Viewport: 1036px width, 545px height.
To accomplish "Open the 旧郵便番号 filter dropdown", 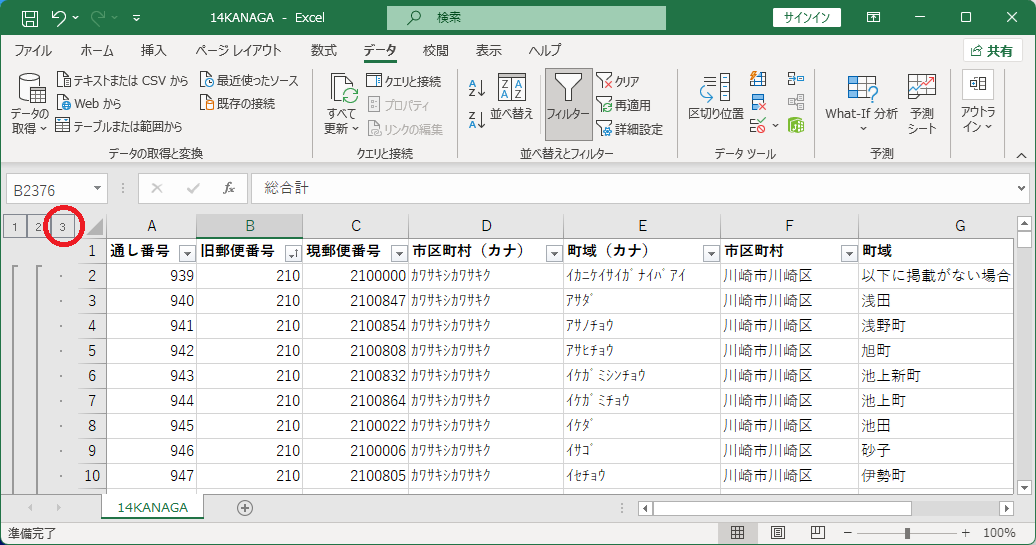I will pyautogui.click(x=293, y=254).
